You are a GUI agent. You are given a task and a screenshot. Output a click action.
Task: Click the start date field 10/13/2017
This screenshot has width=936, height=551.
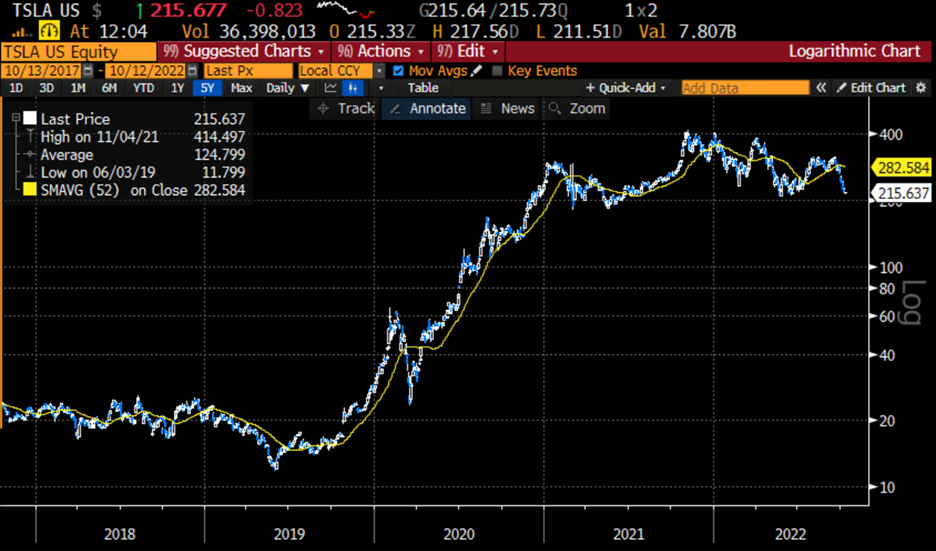pos(42,70)
